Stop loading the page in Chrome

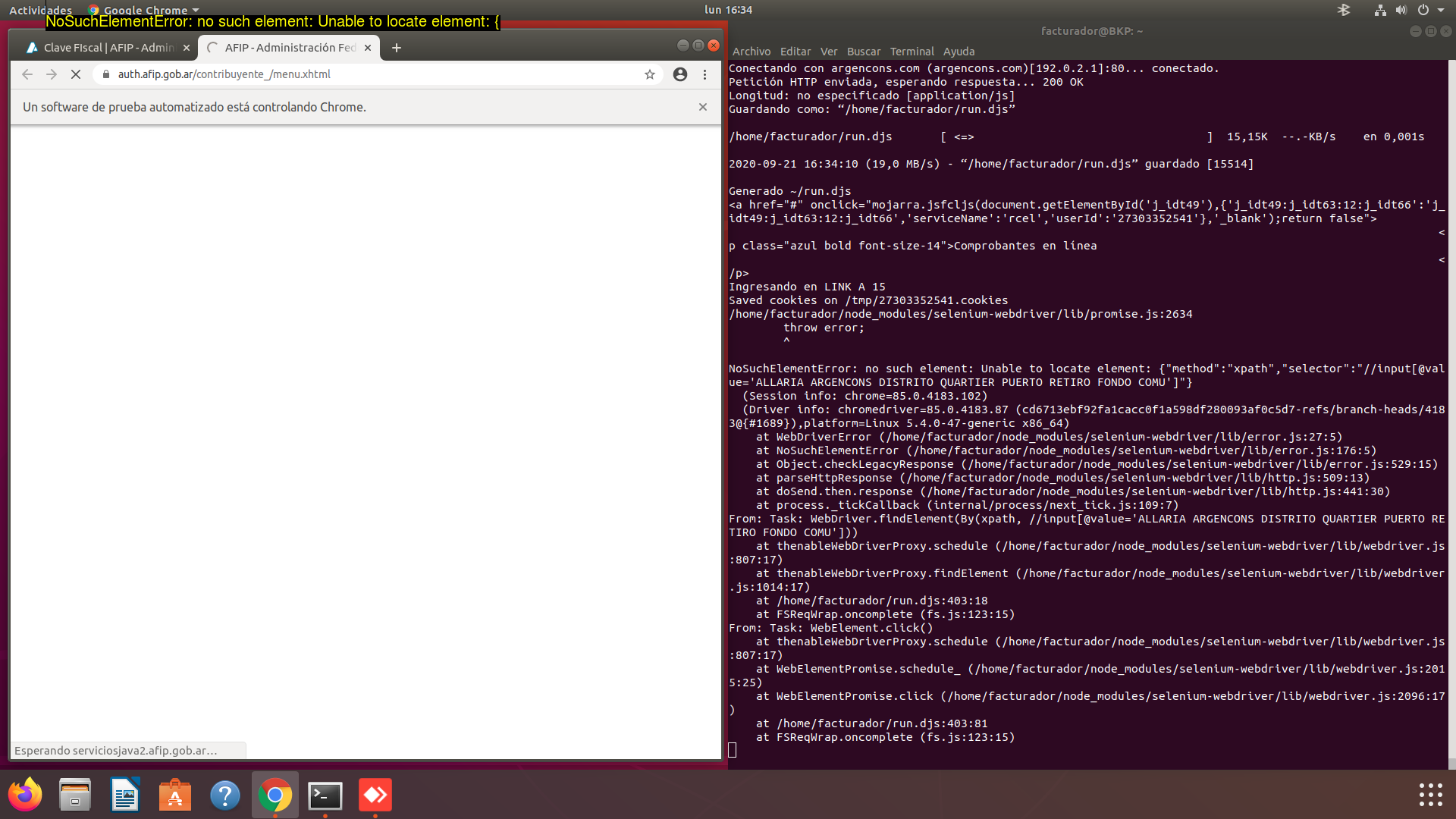click(x=76, y=74)
